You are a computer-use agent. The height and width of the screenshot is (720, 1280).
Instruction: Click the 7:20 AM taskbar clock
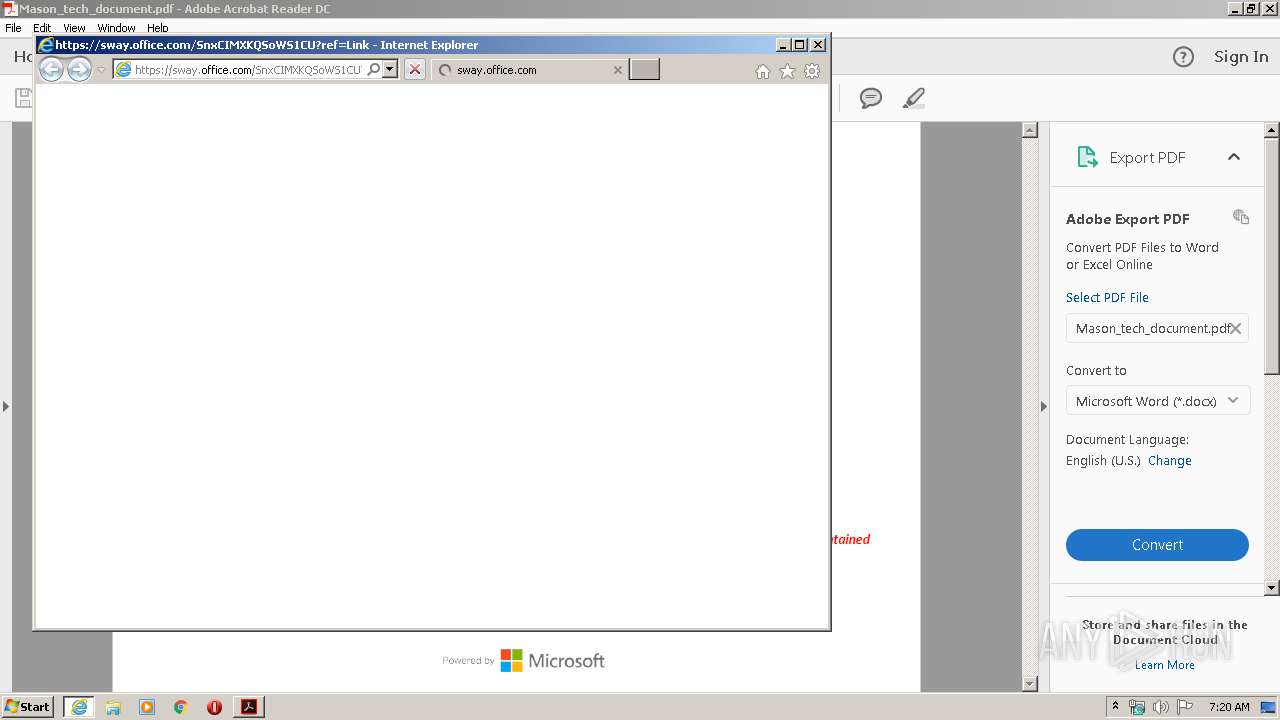pos(1229,707)
